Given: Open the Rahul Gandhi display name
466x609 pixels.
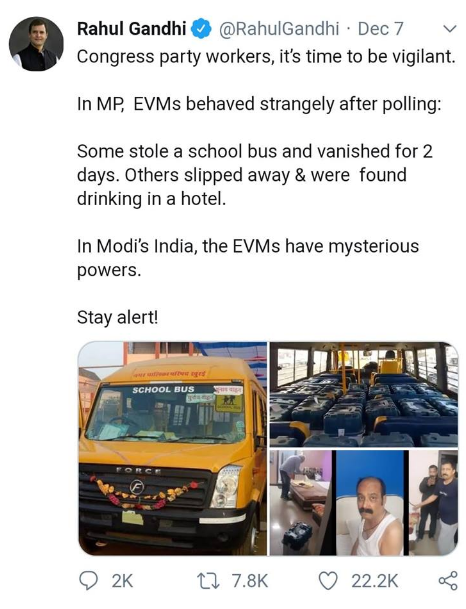Looking at the screenshot, I should pos(131,29).
